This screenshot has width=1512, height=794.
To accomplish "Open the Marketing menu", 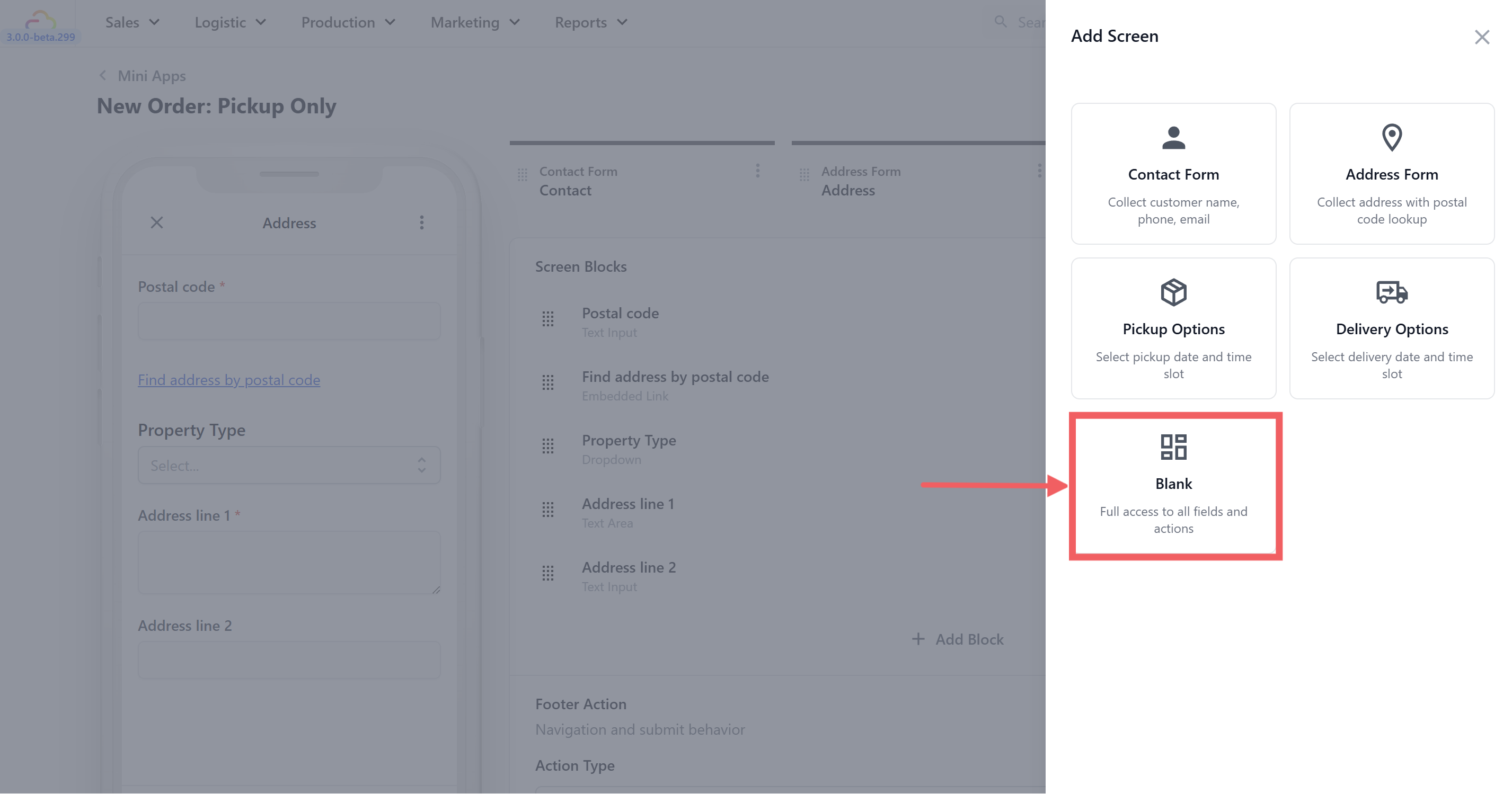I will [x=475, y=22].
